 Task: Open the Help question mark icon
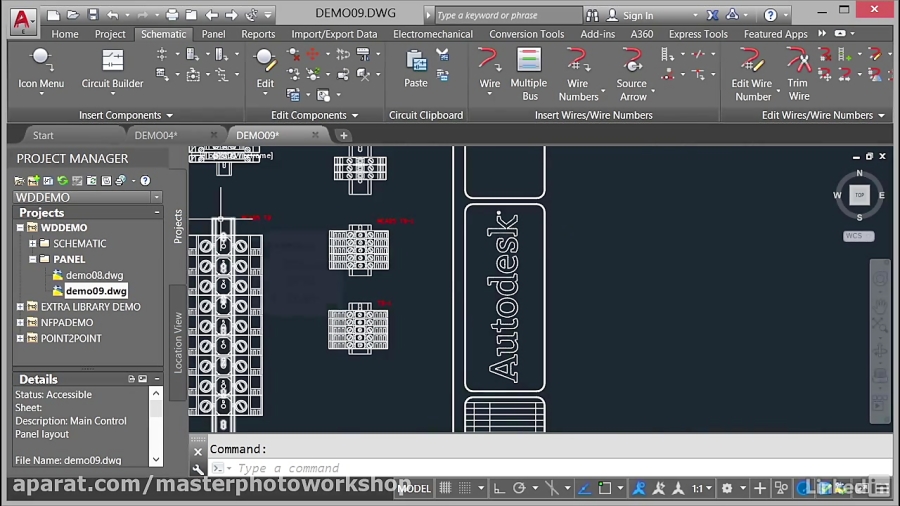pyautogui.click(x=770, y=15)
